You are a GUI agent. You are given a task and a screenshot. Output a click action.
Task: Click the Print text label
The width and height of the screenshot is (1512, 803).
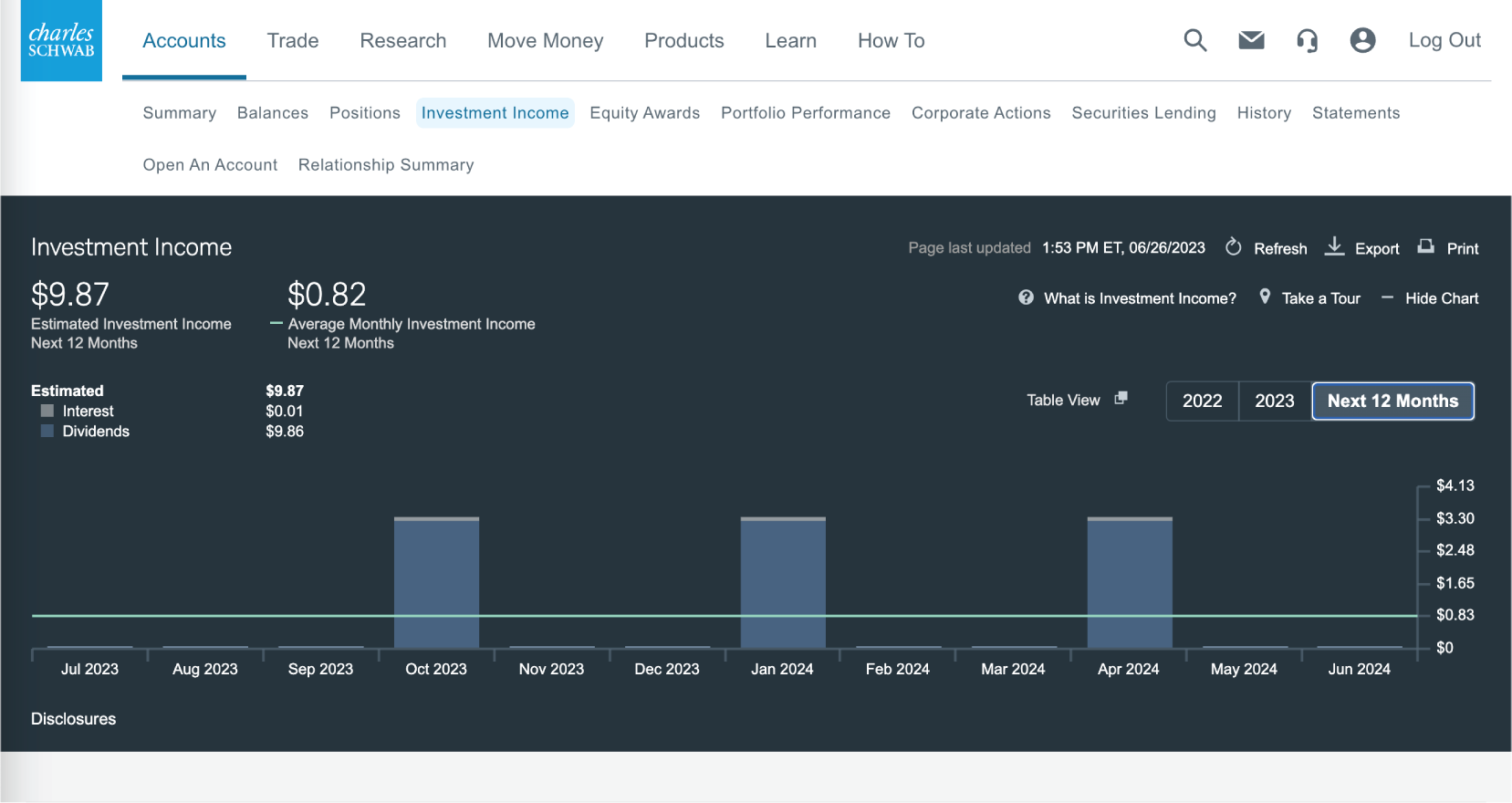click(x=1463, y=248)
